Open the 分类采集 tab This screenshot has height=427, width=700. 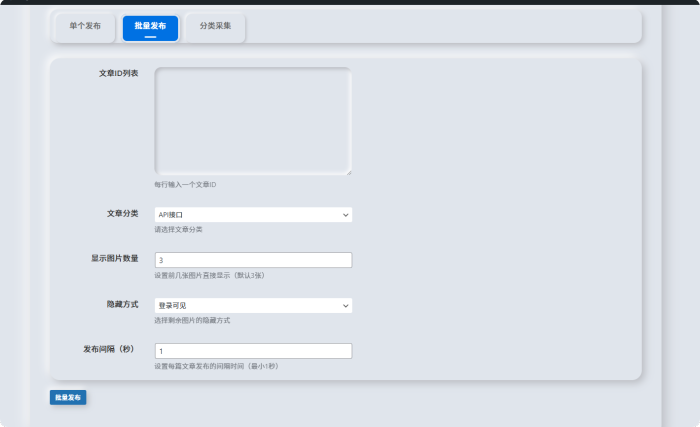point(215,26)
